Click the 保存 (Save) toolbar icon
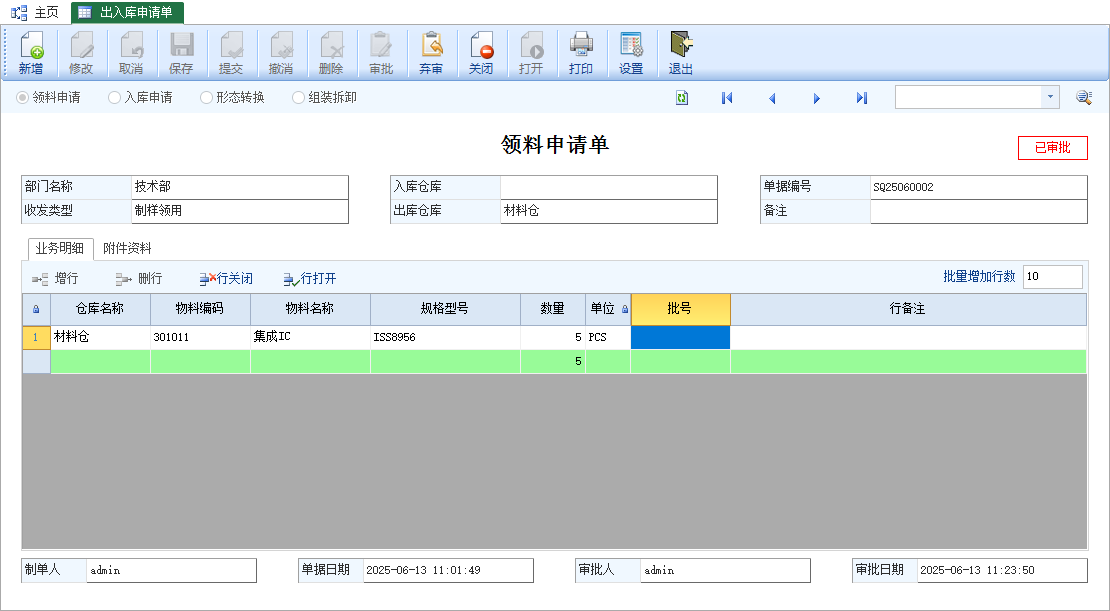The height and width of the screenshot is (611, 1110). tap(181, 53)
